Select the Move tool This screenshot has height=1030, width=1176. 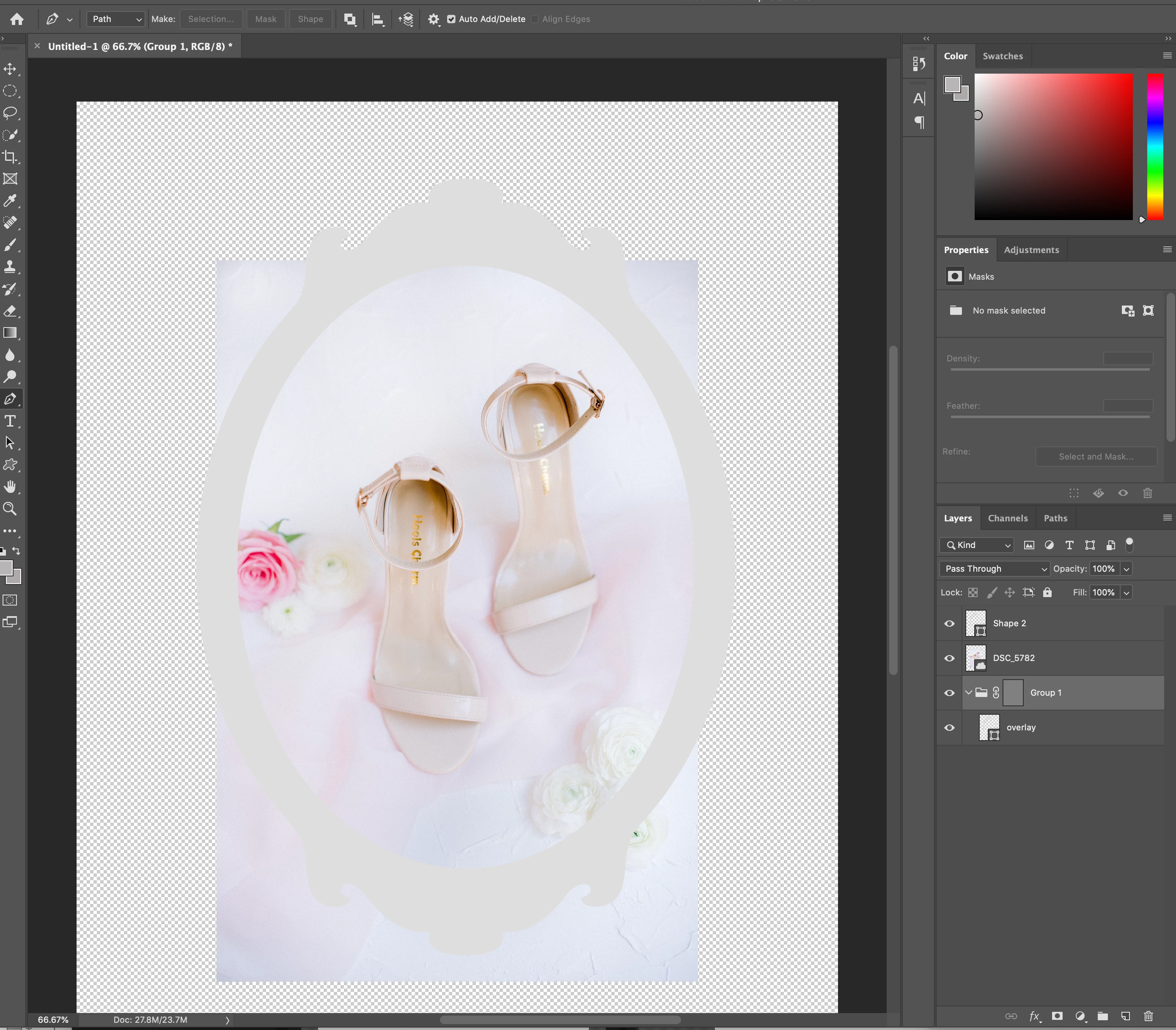10,69
